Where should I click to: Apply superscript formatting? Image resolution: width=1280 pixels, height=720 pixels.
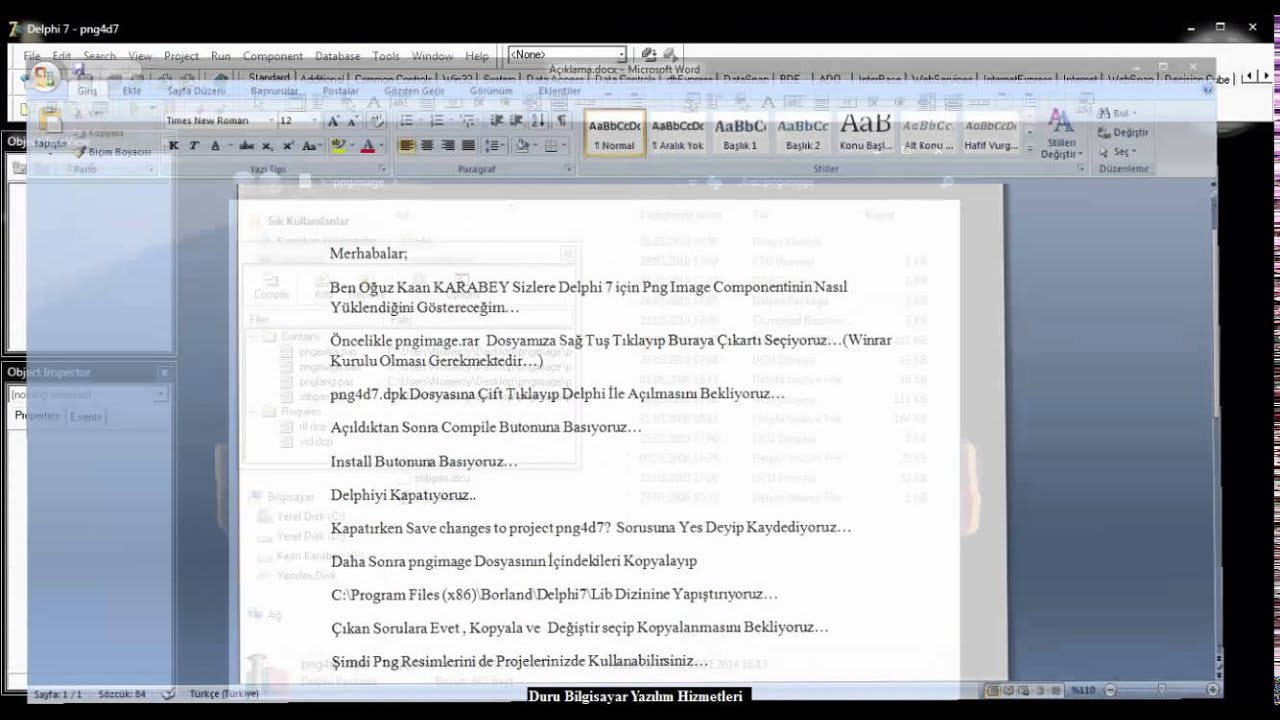pyautogui.click(x=288, y=146)
